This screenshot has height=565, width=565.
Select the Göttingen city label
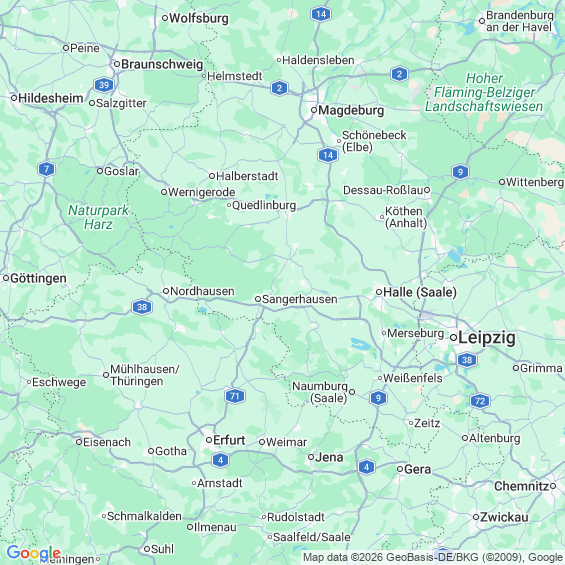pyautogui.click(x=38, y=279)
